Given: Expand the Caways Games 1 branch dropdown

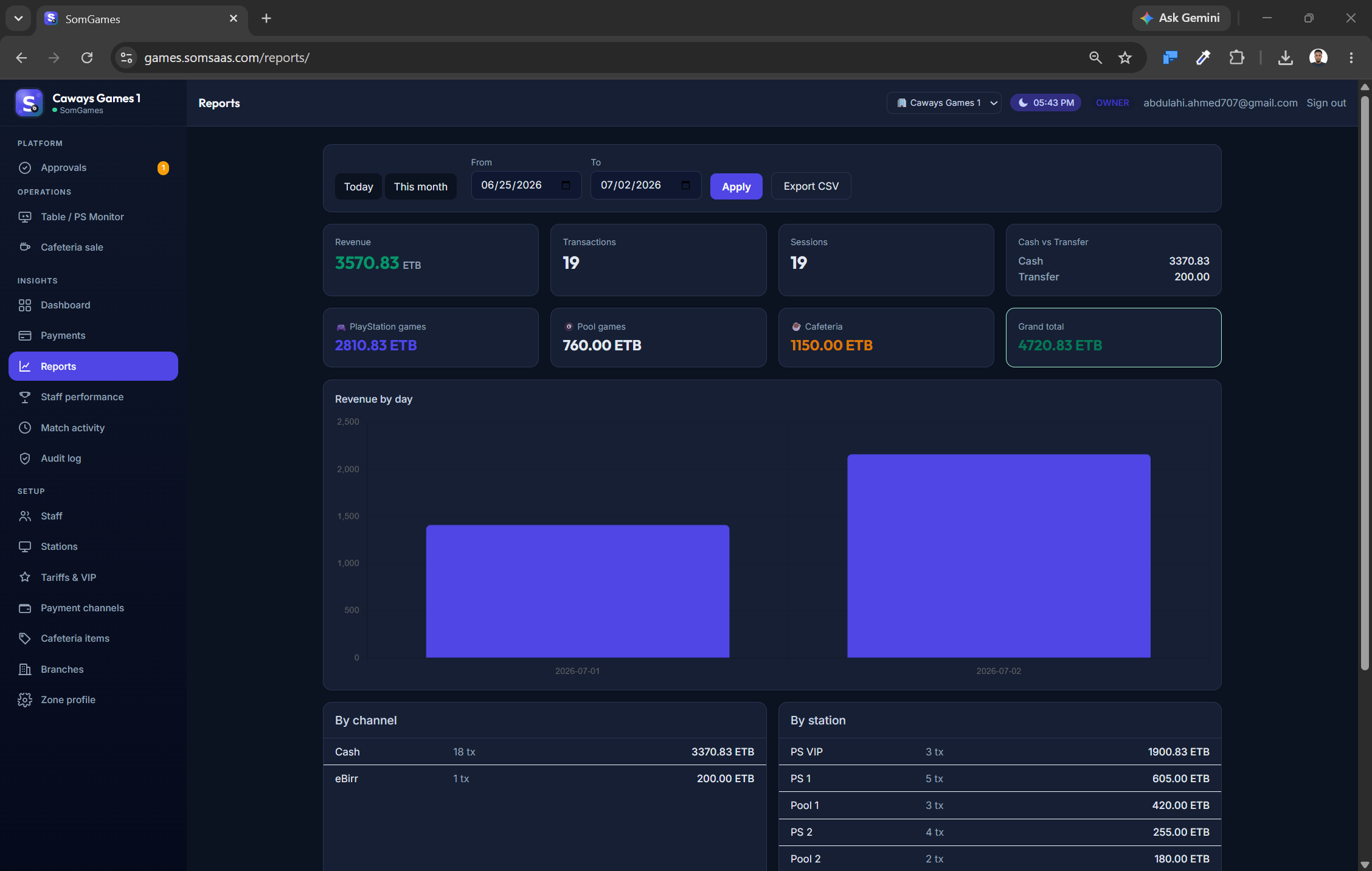Looking at the screenshot, I should pyautogui.click(x=944, y=103).
